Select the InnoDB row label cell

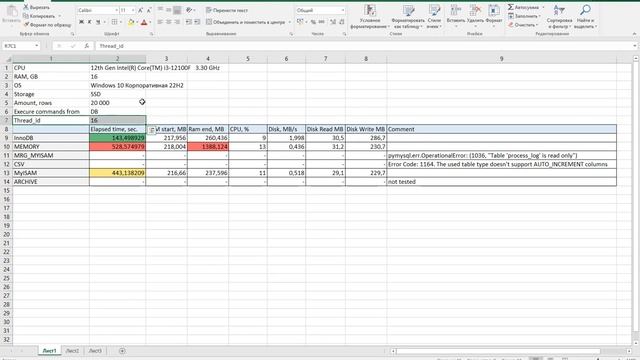click(x=51, y=138)
